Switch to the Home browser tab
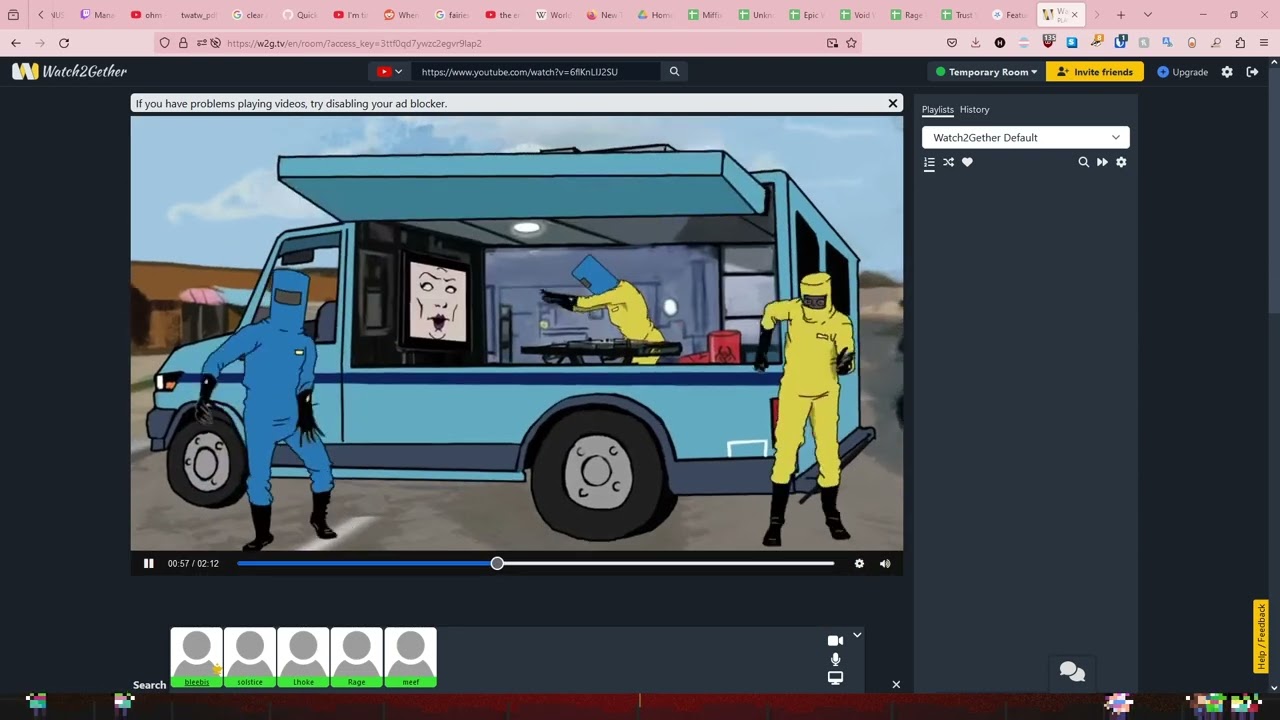1280x720 pixels. [655, 15]
